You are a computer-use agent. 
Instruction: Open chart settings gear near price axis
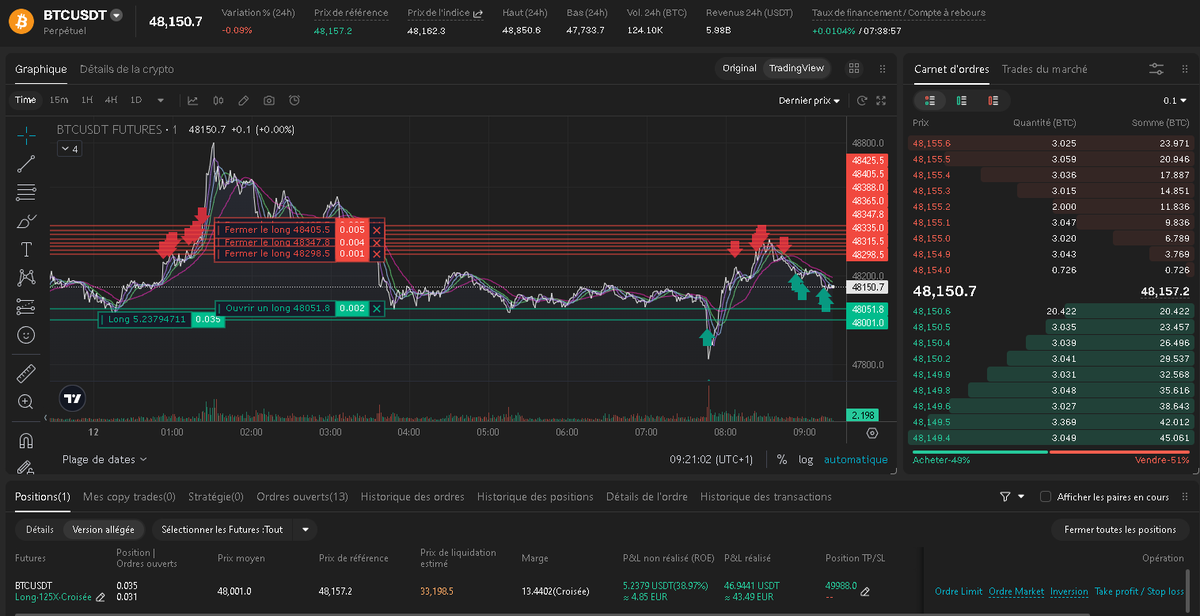tap(872, 433)
